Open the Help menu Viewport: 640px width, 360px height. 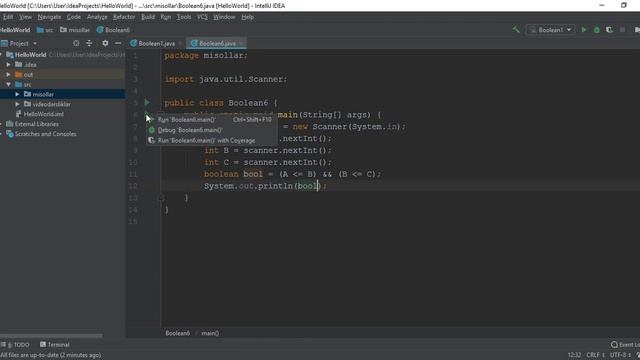(x=247, y=17)
